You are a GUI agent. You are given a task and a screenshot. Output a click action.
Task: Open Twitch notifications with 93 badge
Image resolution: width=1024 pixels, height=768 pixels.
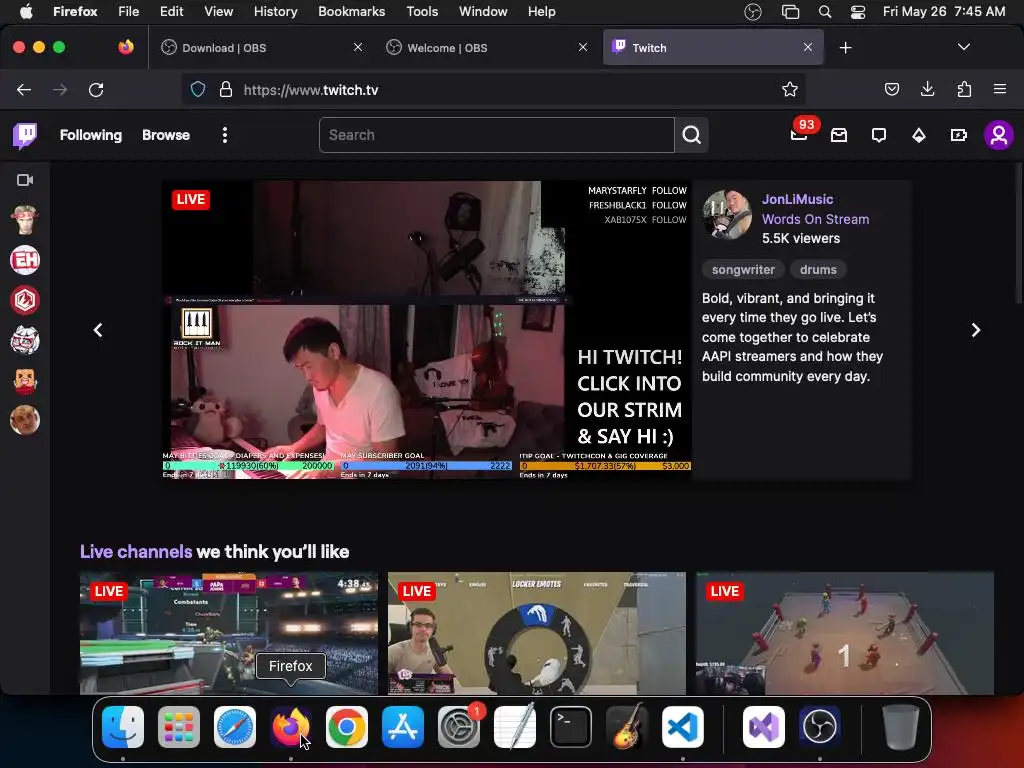(x=799, y=134)
